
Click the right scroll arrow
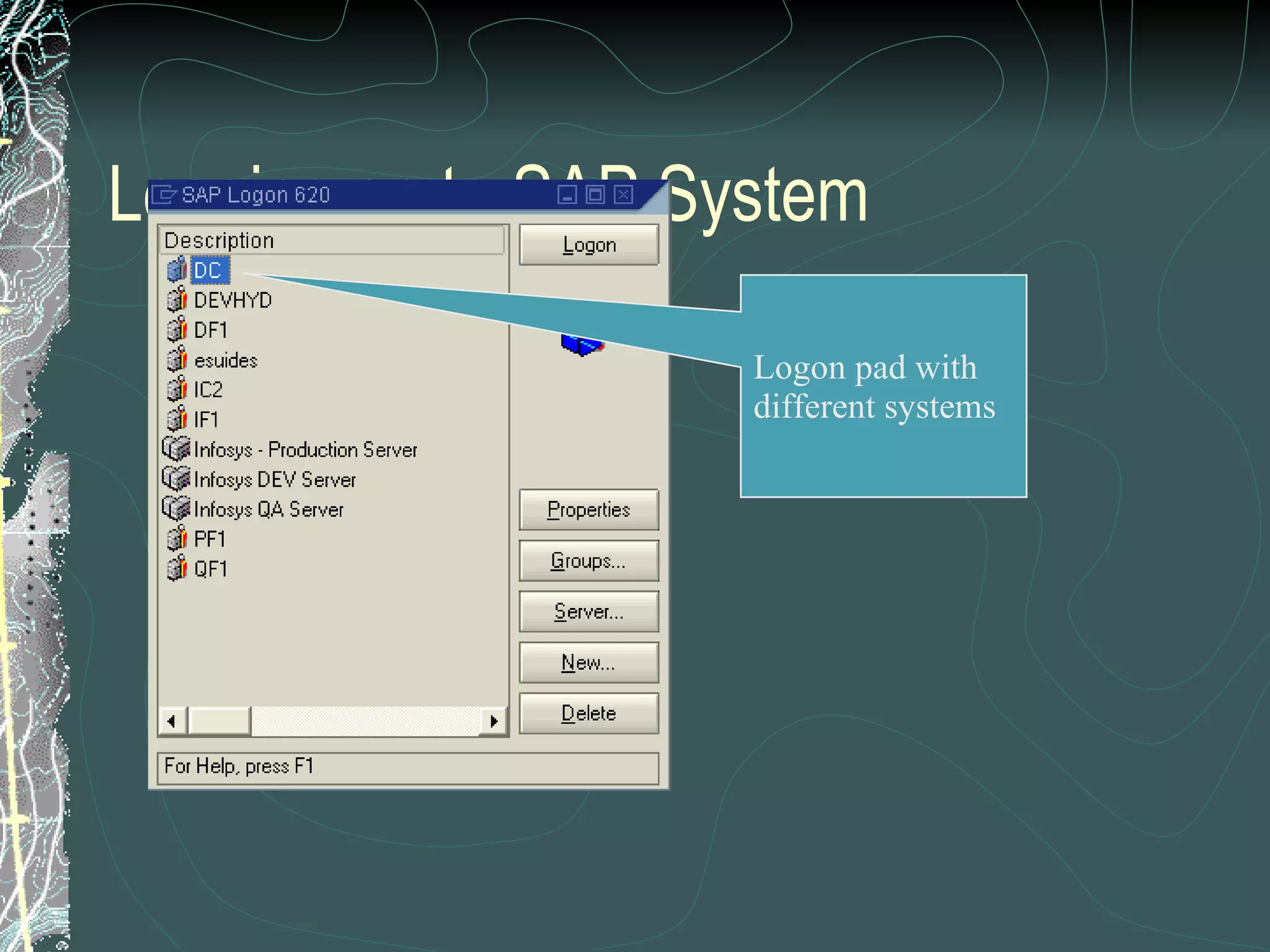(494, 721)
